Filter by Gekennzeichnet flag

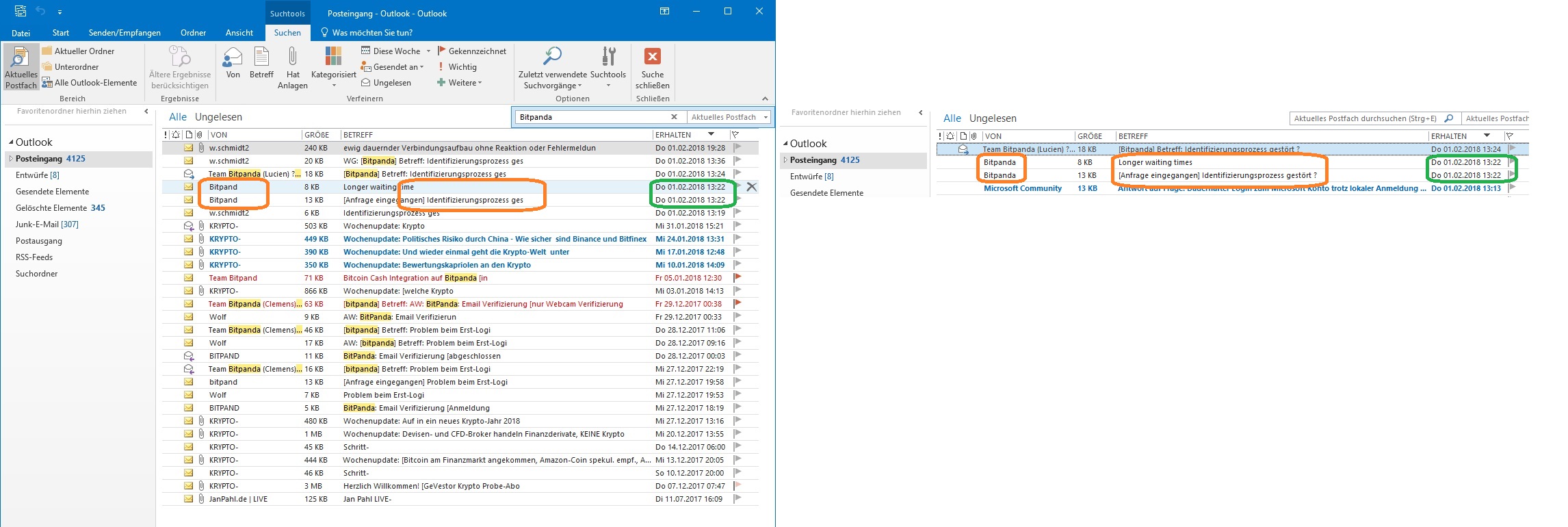472,51
